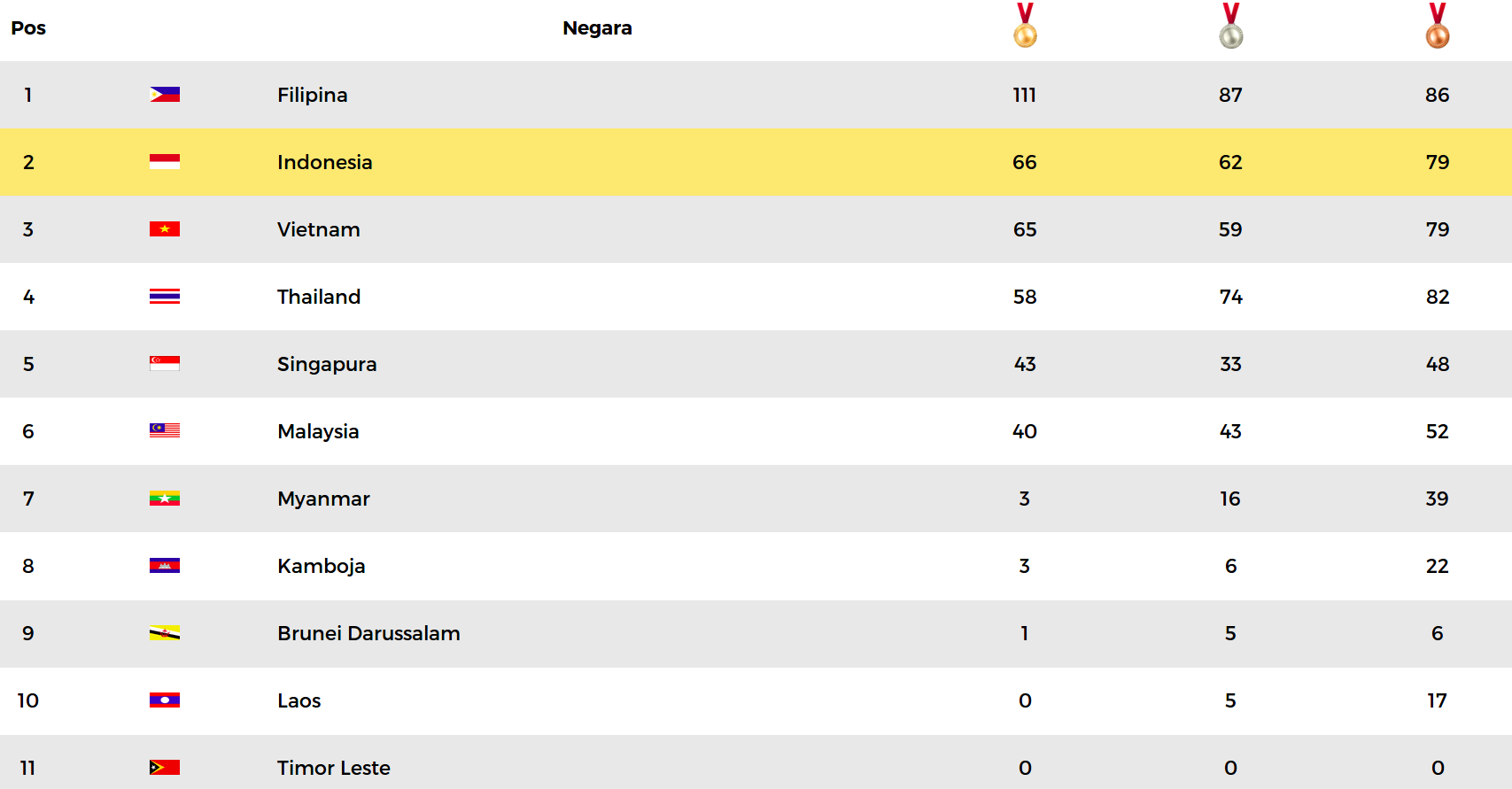Click the Brunei Darussalam flag icon

(165, 633)
